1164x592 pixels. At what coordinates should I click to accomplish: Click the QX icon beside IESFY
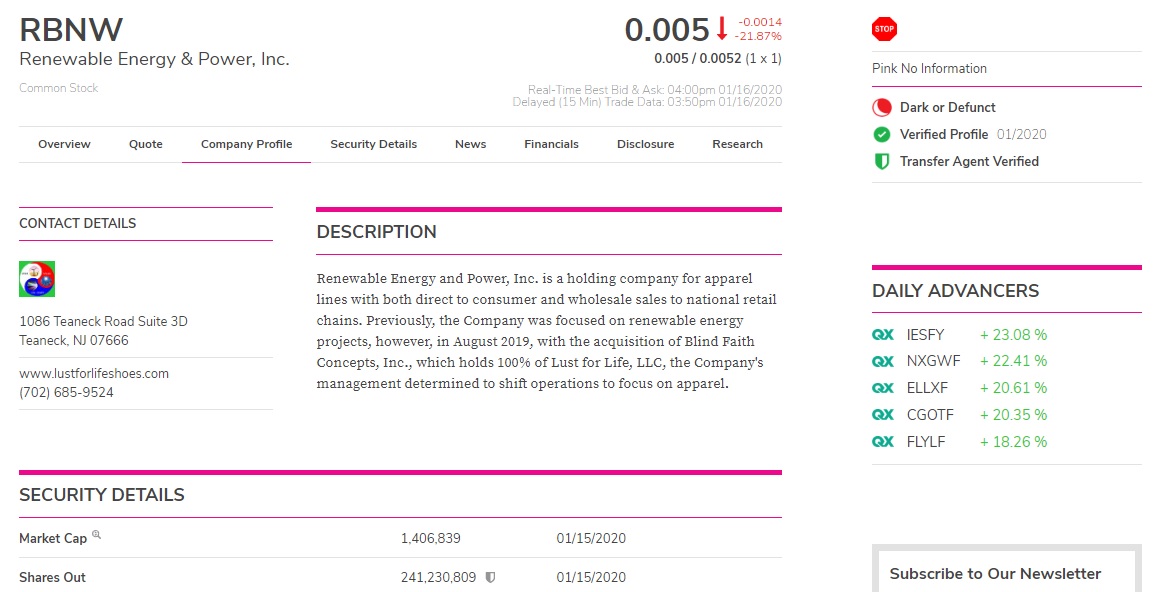[x=883, y=335]
